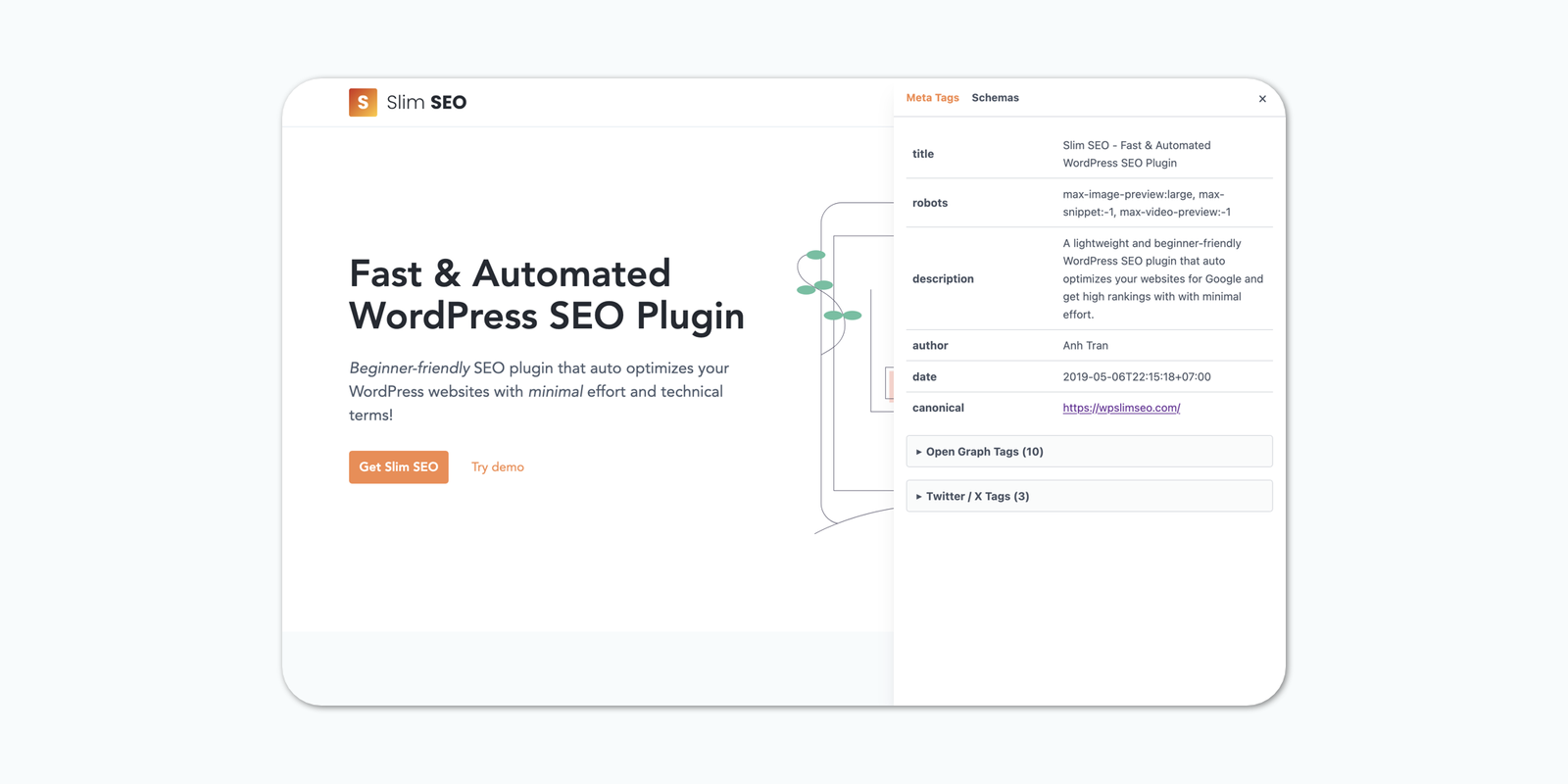Click the robots value max-image-preview:large
Image resolution: width=1568 pixels, height=784 pixels.
pos(1147,203)
